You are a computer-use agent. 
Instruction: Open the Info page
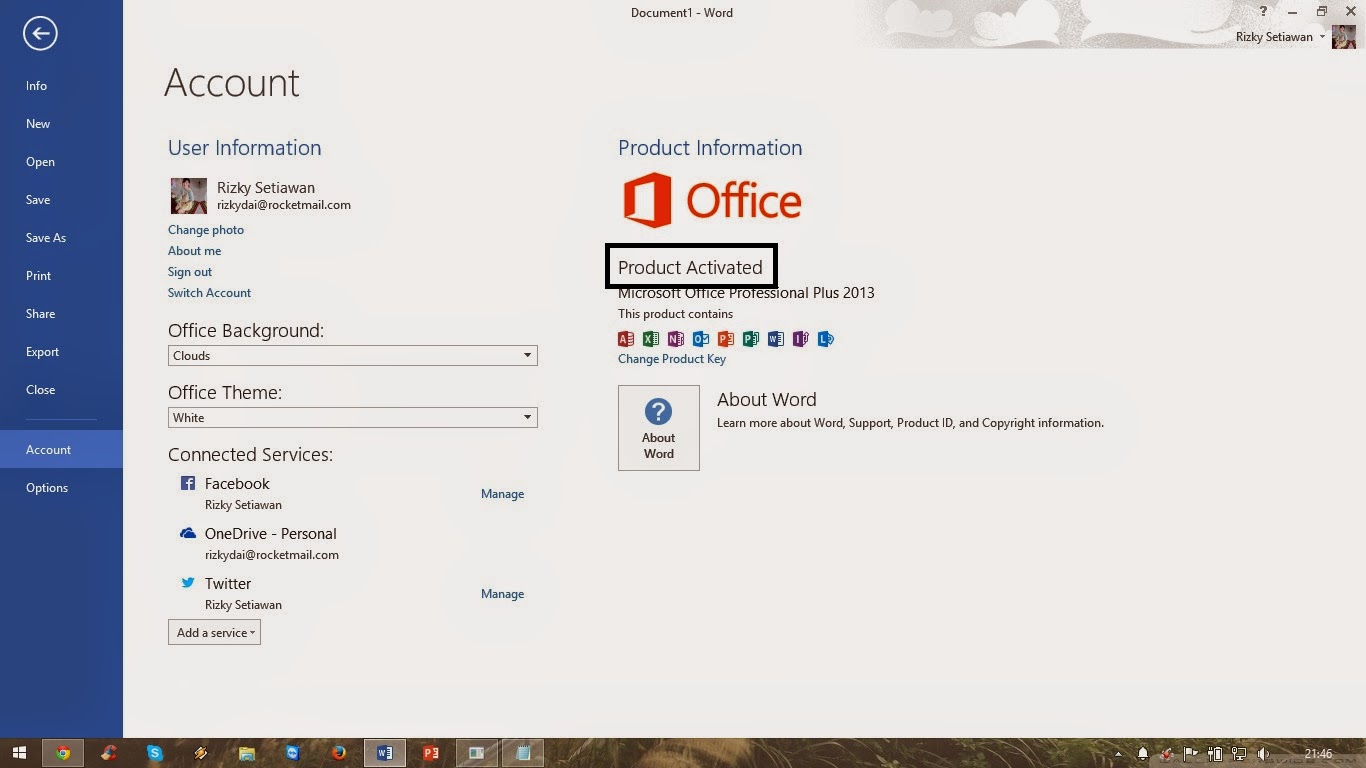pyautogui.click(x=61, y=86)
